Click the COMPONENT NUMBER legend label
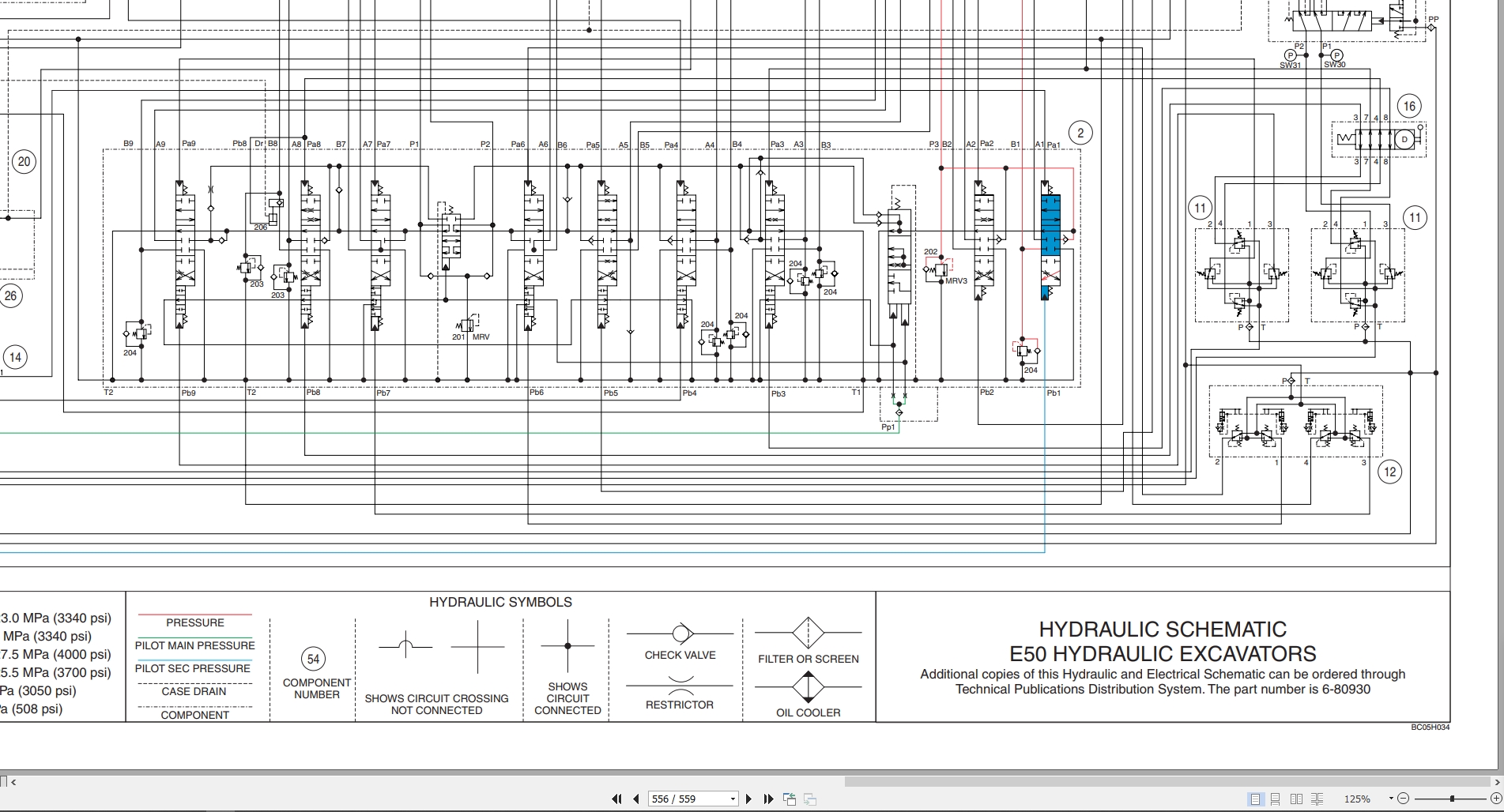This screenshot has height=812, width=1504. pos(317,689)
